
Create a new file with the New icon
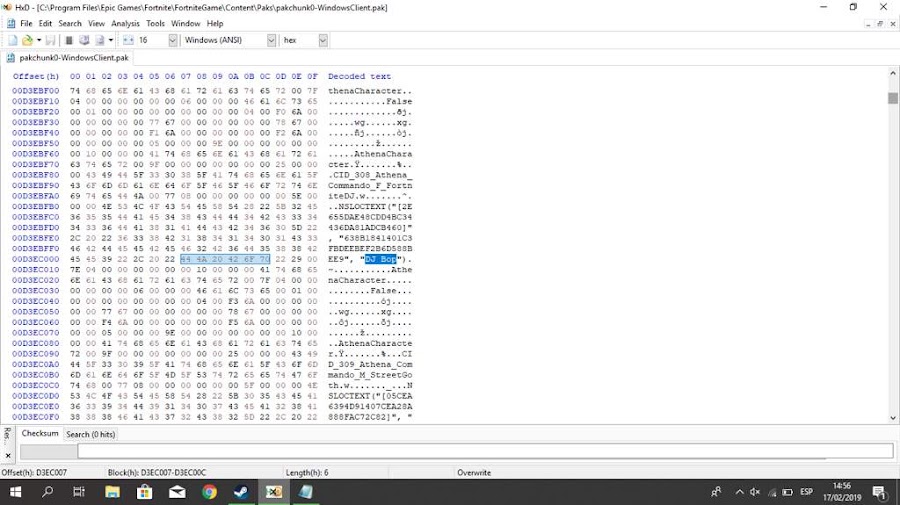pyautogui.click(x=13, y=40)
